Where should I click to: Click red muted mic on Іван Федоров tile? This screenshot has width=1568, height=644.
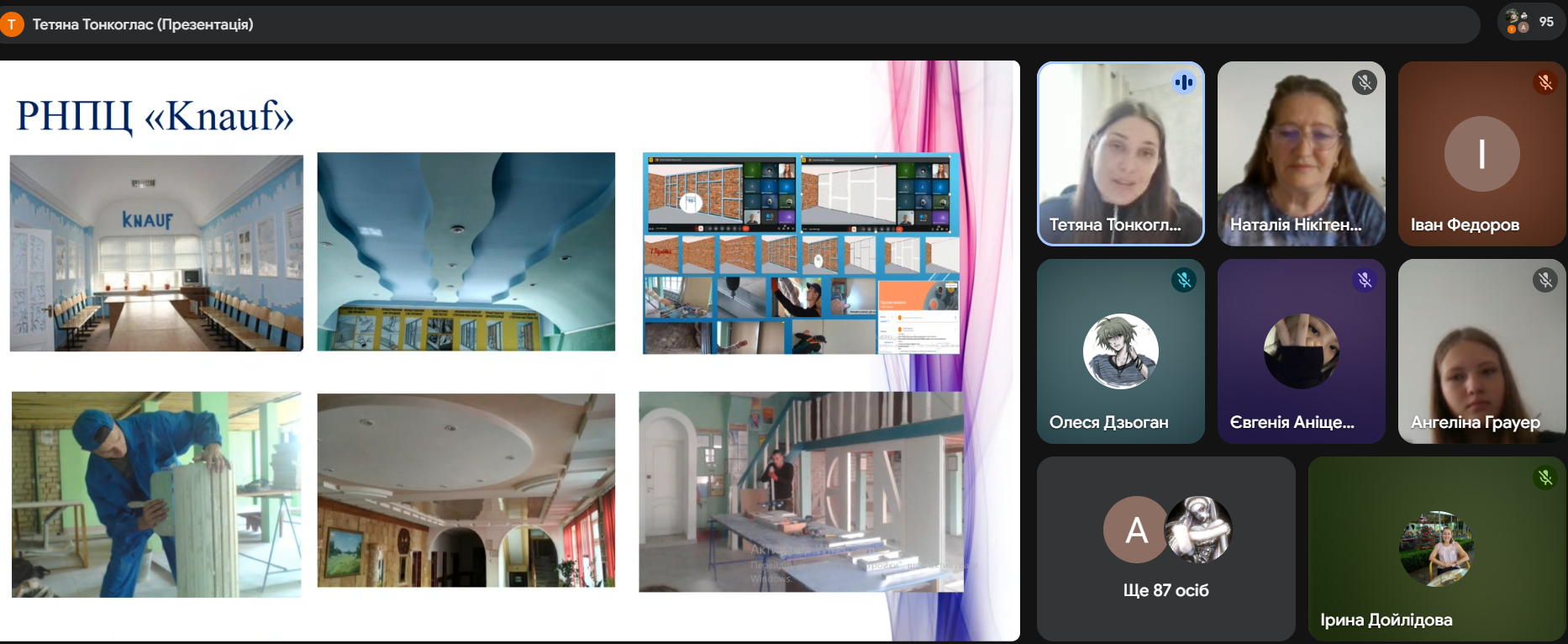tap(1545, 82)
